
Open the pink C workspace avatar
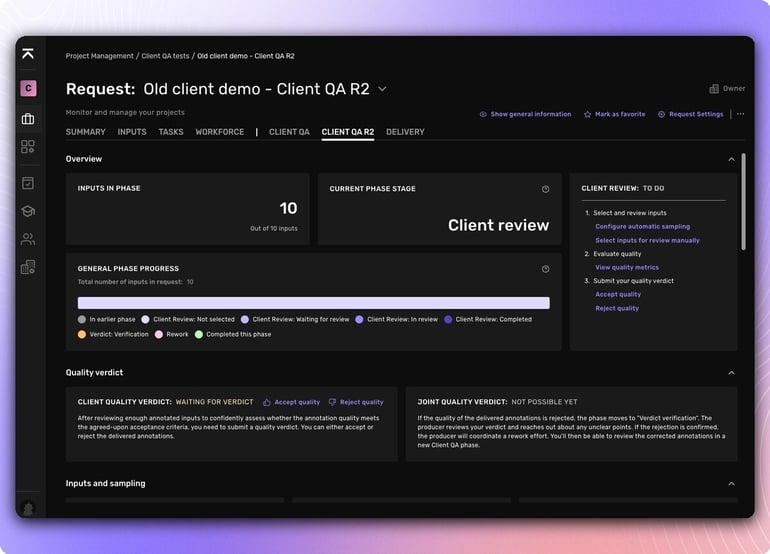point(28,88)
